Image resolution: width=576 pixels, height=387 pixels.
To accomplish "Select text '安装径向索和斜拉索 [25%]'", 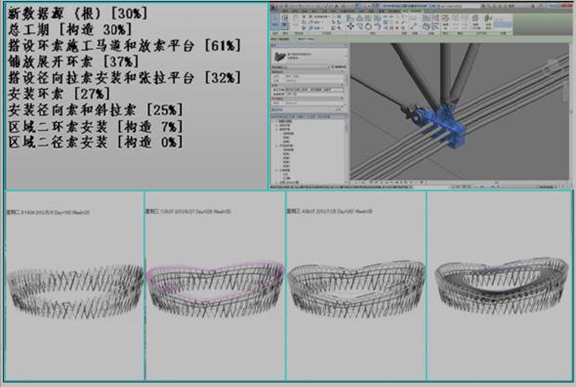I will pyautogui.click(x=95, y=110).
